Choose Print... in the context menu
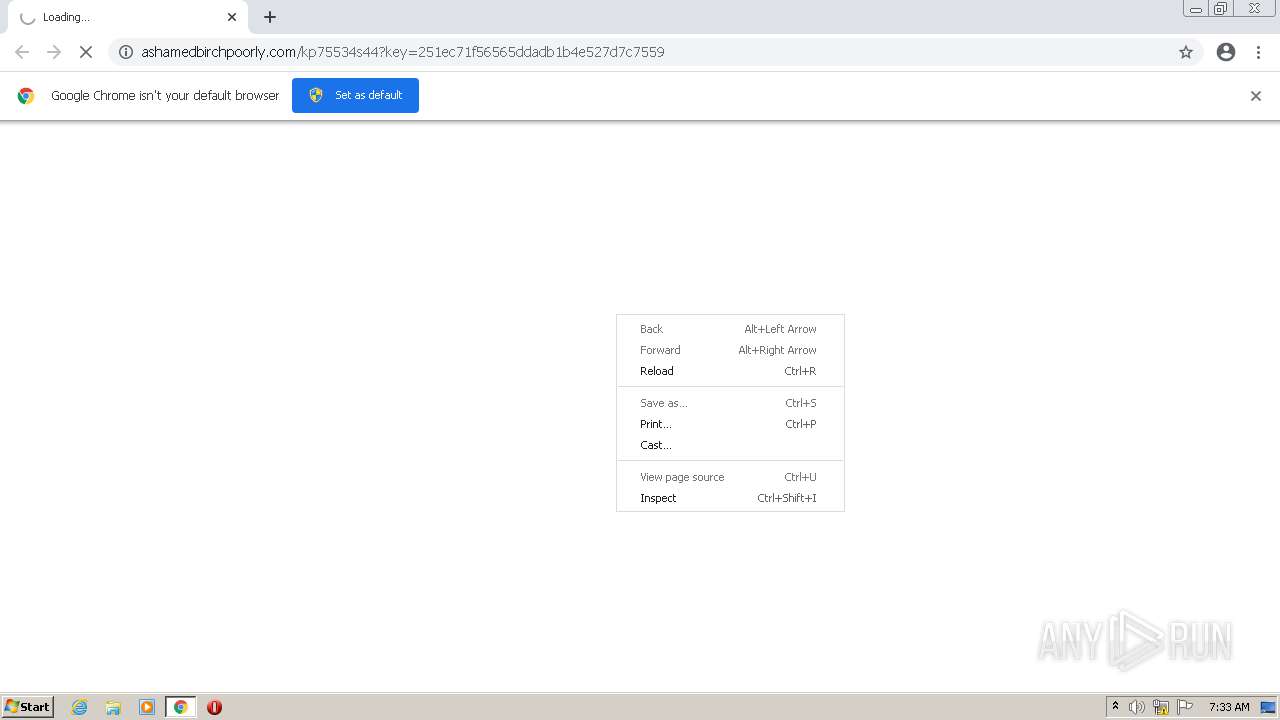1280x720 pixels. tap(730, 424)
